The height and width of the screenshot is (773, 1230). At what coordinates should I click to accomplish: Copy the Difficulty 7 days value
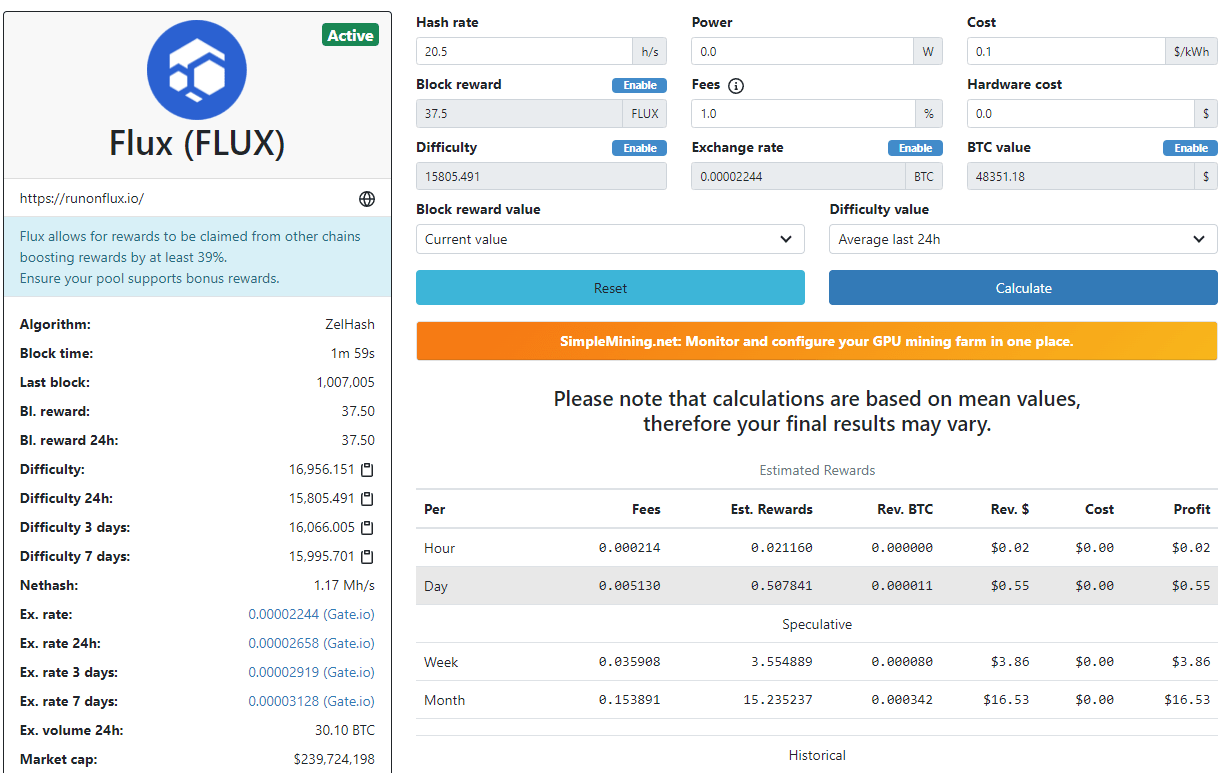coord(367,557)
